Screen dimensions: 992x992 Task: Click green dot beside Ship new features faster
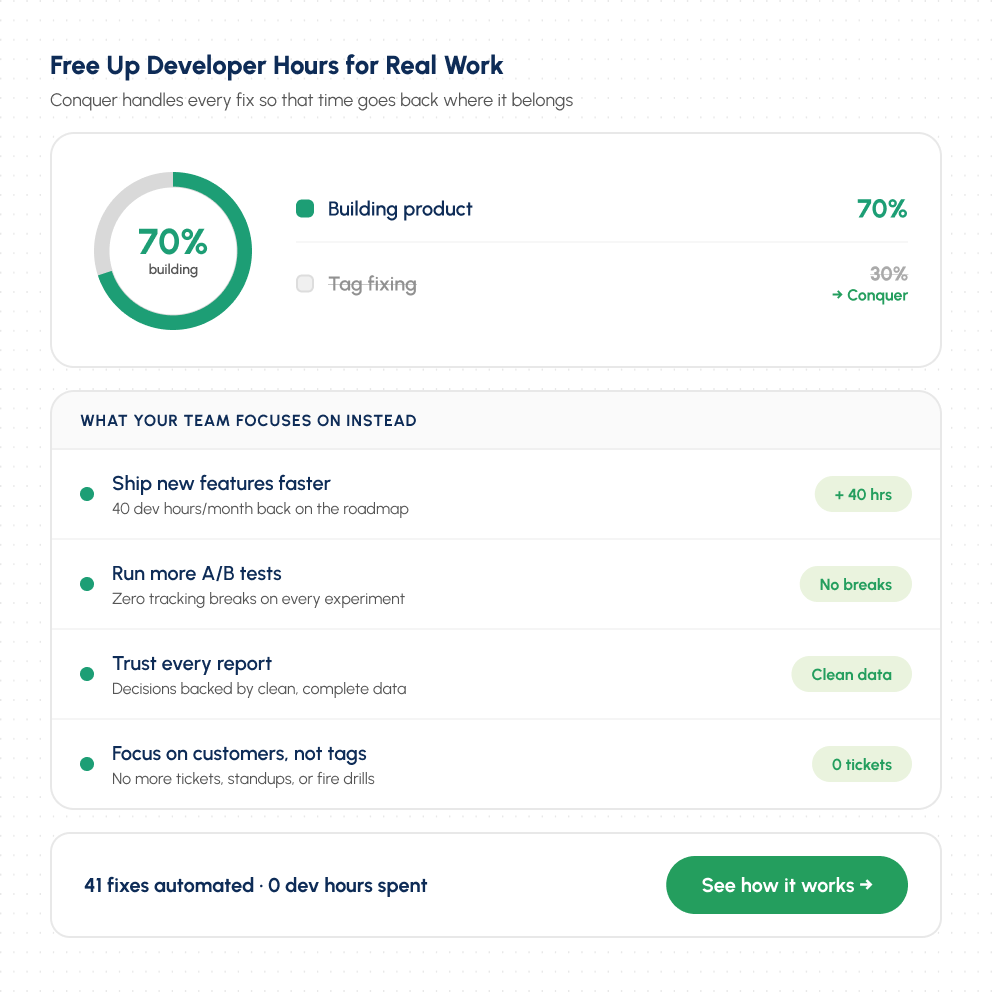87,494
